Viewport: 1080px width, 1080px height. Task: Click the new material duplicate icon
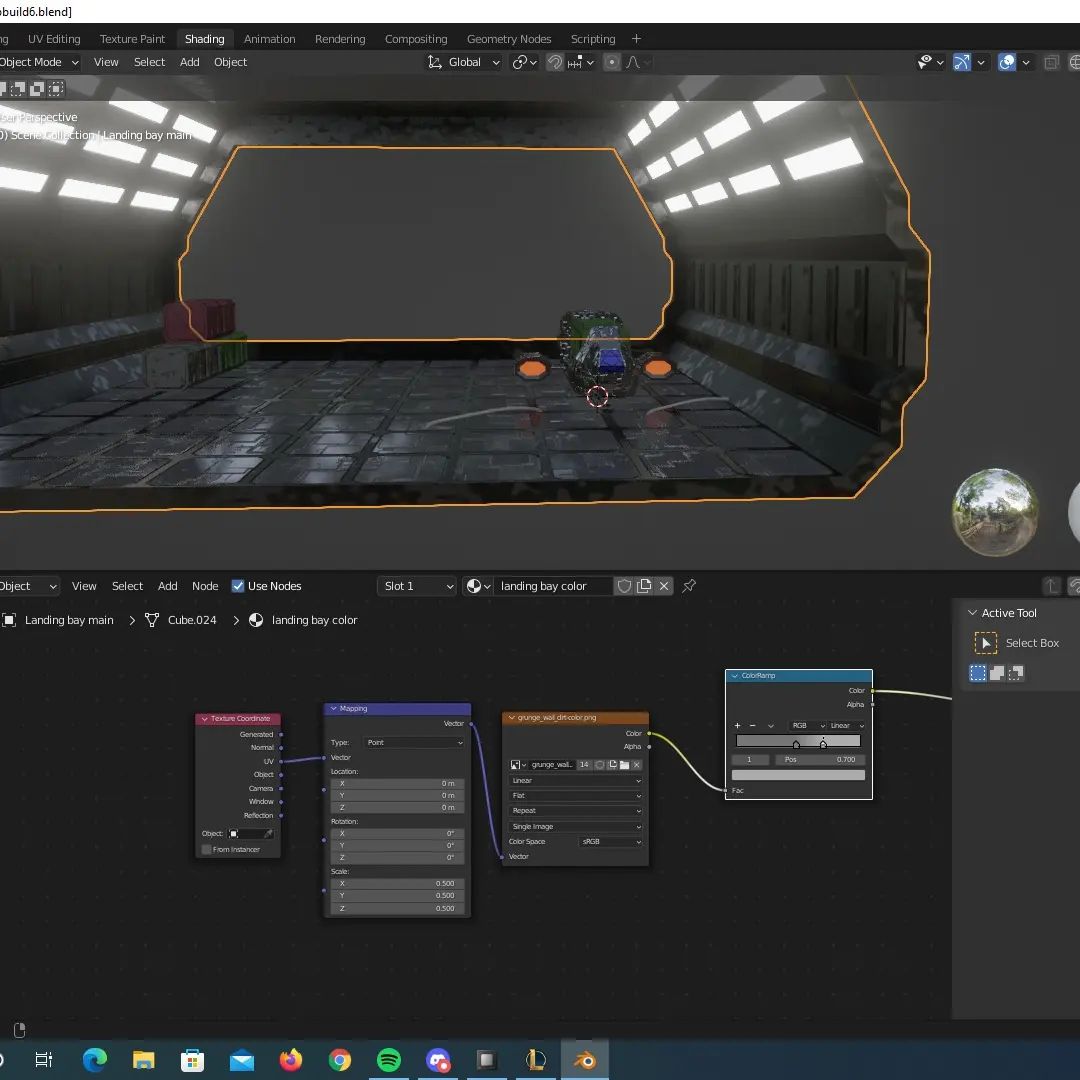(645, 586)
